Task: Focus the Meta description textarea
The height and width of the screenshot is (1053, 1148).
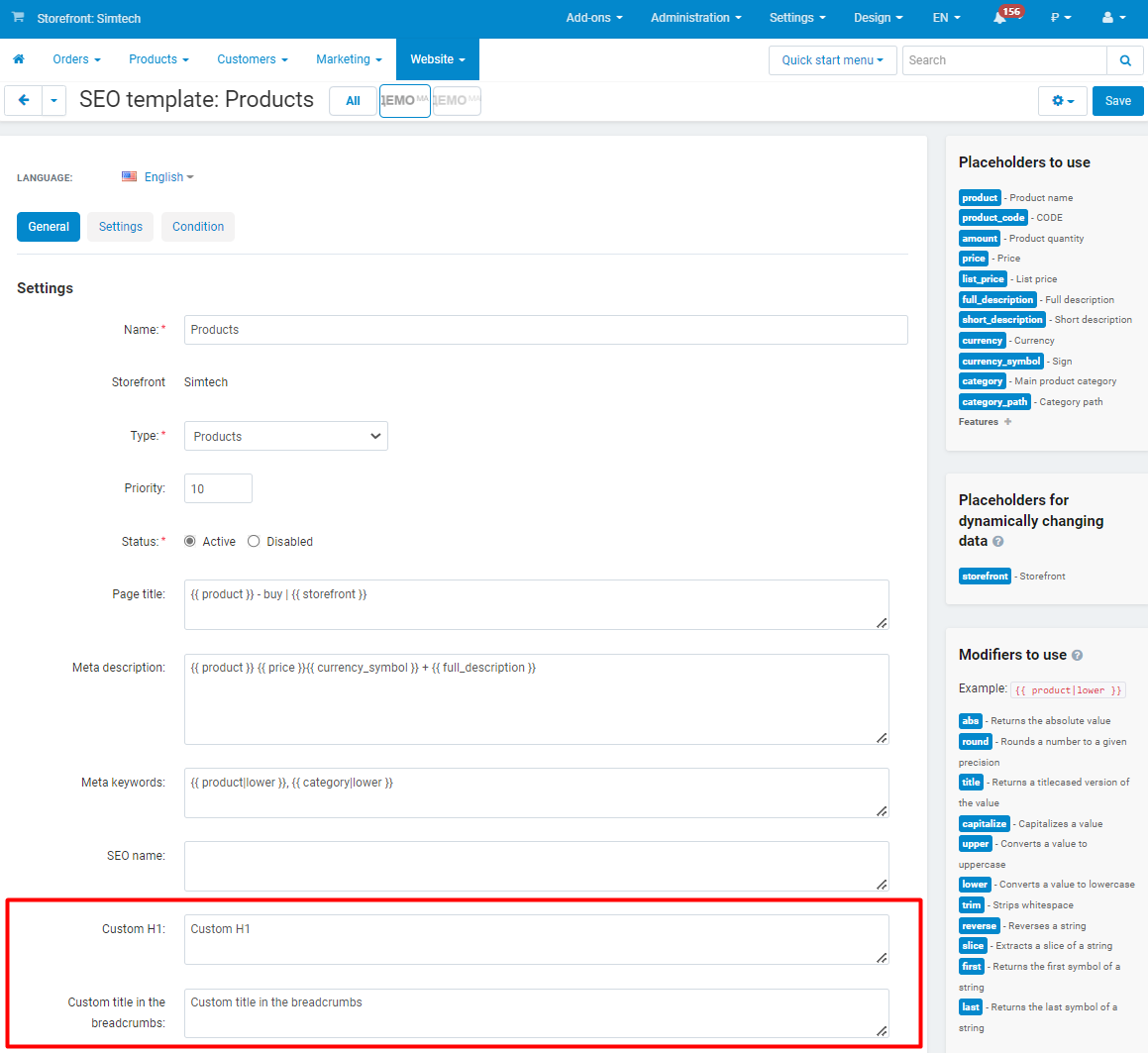Action: coord(537,699)
